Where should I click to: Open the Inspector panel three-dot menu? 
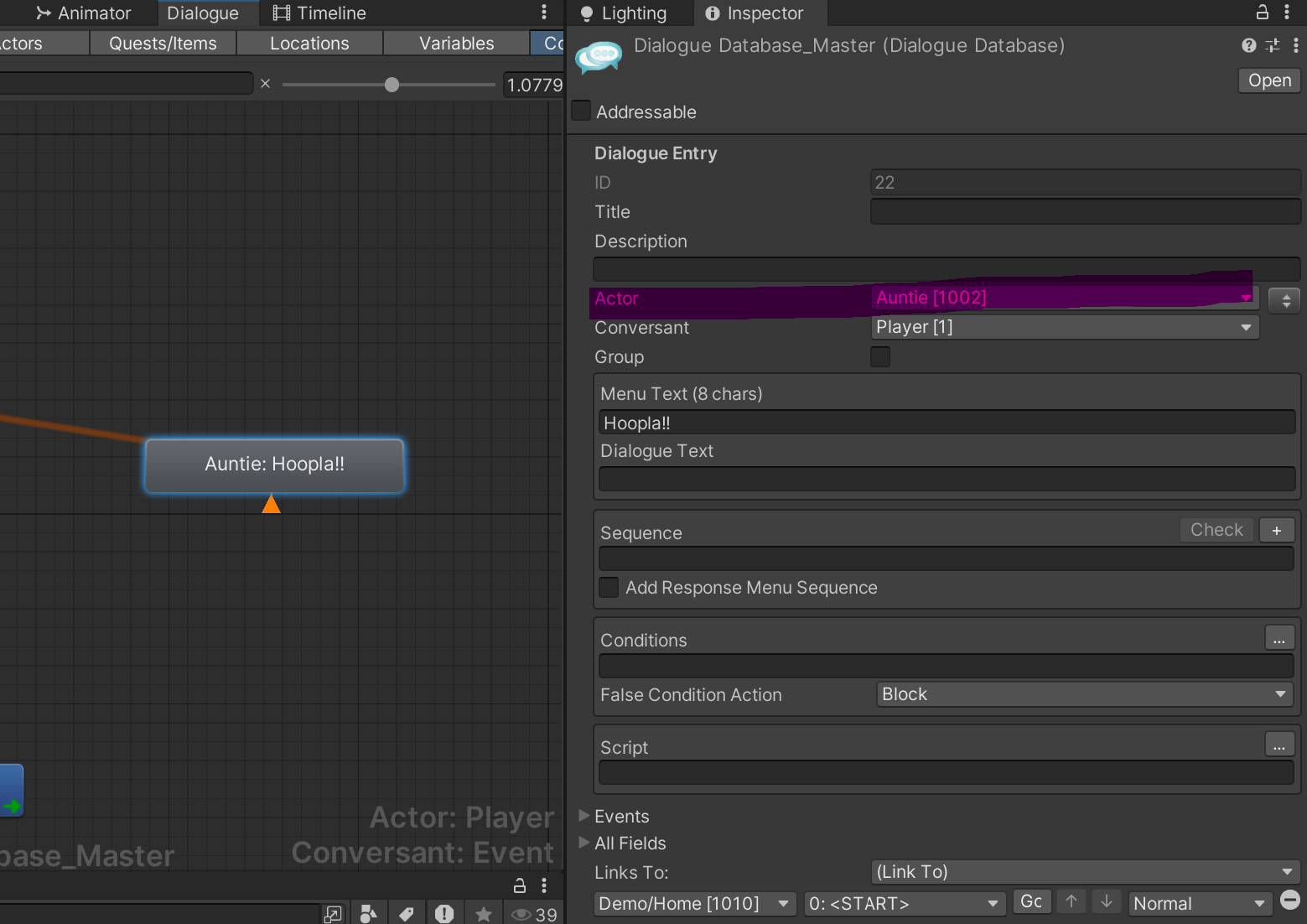1287,12
